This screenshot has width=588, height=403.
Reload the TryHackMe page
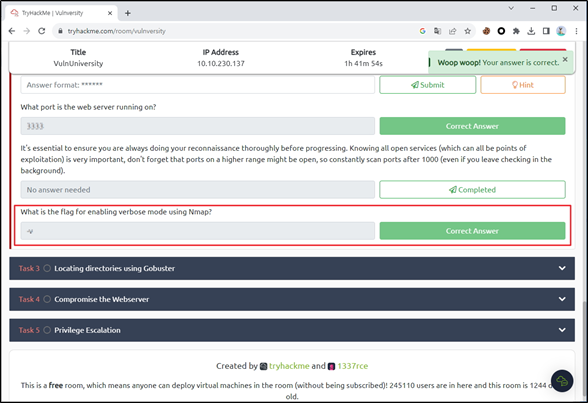click(x=42, y=31)
